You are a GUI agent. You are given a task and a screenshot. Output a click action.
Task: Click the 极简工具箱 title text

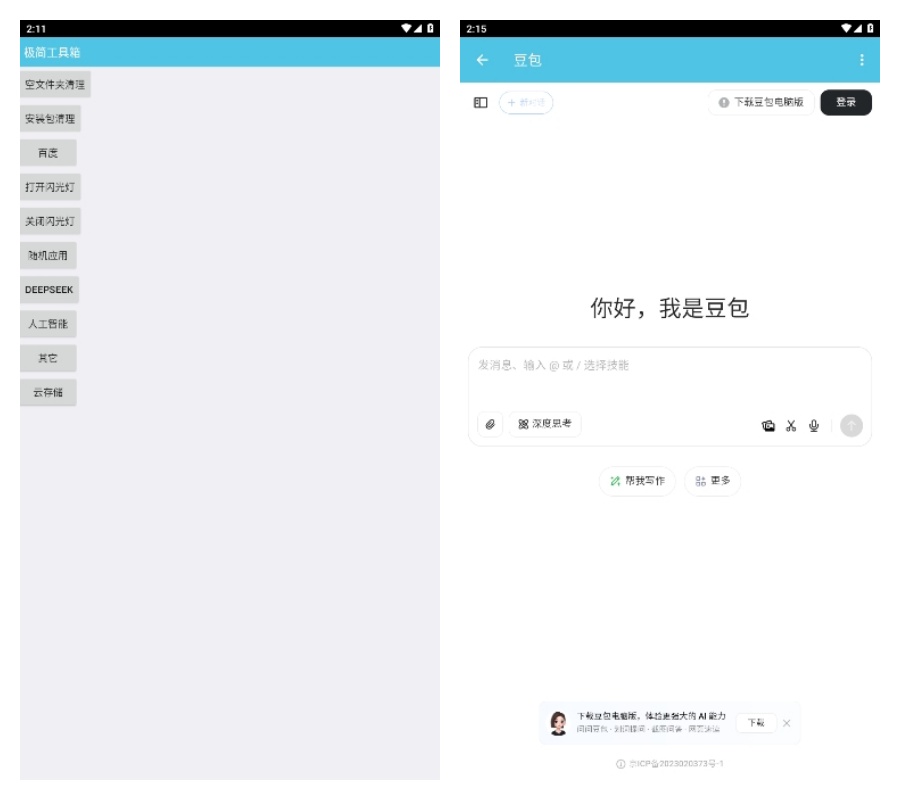(x=52, y=53)
